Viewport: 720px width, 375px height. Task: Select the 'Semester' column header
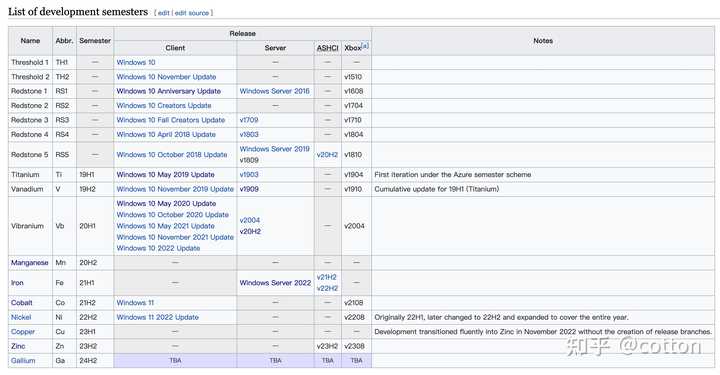pyautogui.click(x=95, y=40)
